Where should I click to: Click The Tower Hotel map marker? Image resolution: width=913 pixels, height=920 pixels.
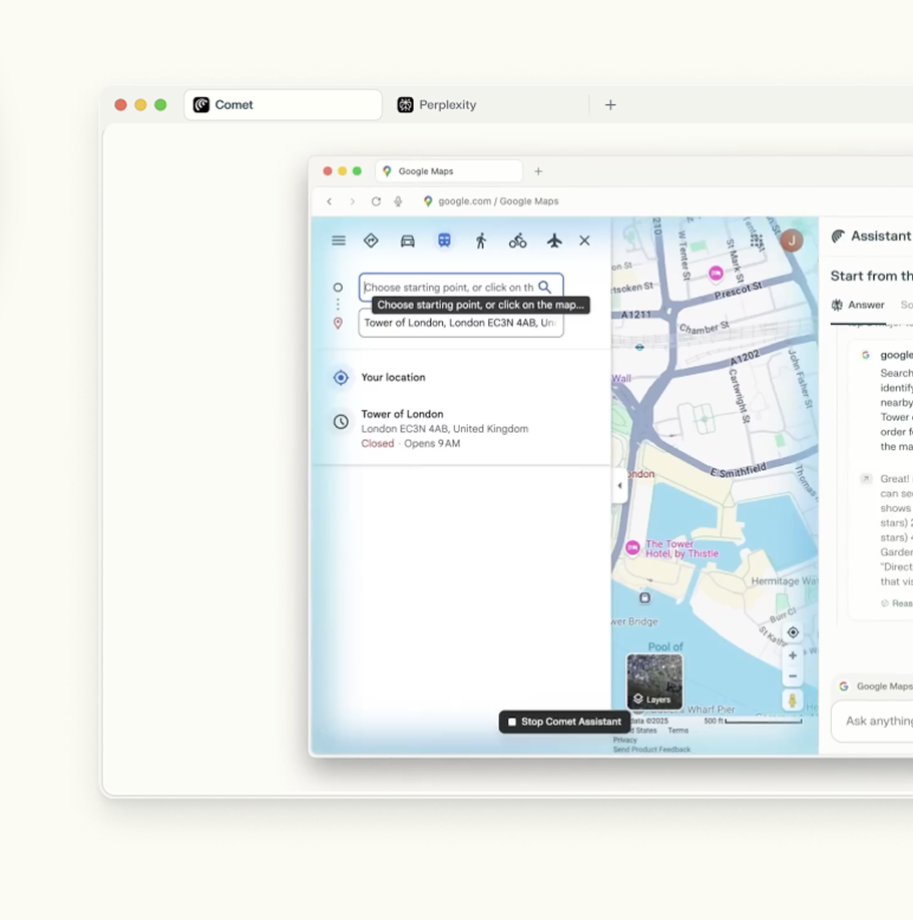[x=633, y=548]
